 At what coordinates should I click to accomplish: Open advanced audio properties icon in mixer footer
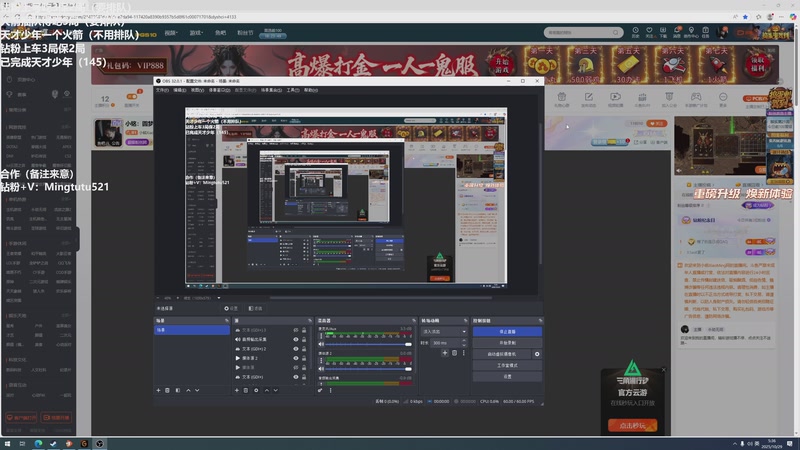tap(320, 390)
